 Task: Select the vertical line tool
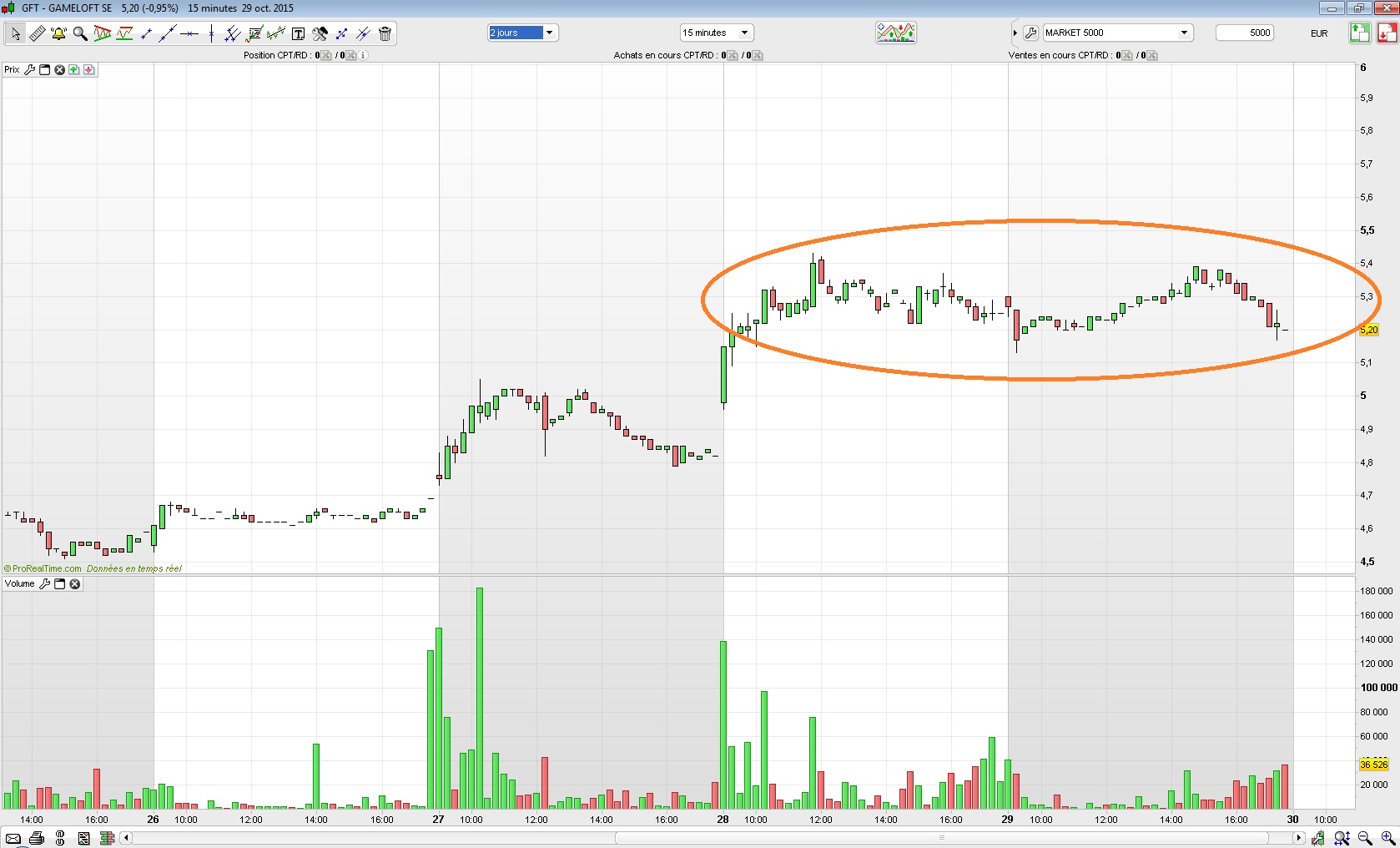click(211, 33)
